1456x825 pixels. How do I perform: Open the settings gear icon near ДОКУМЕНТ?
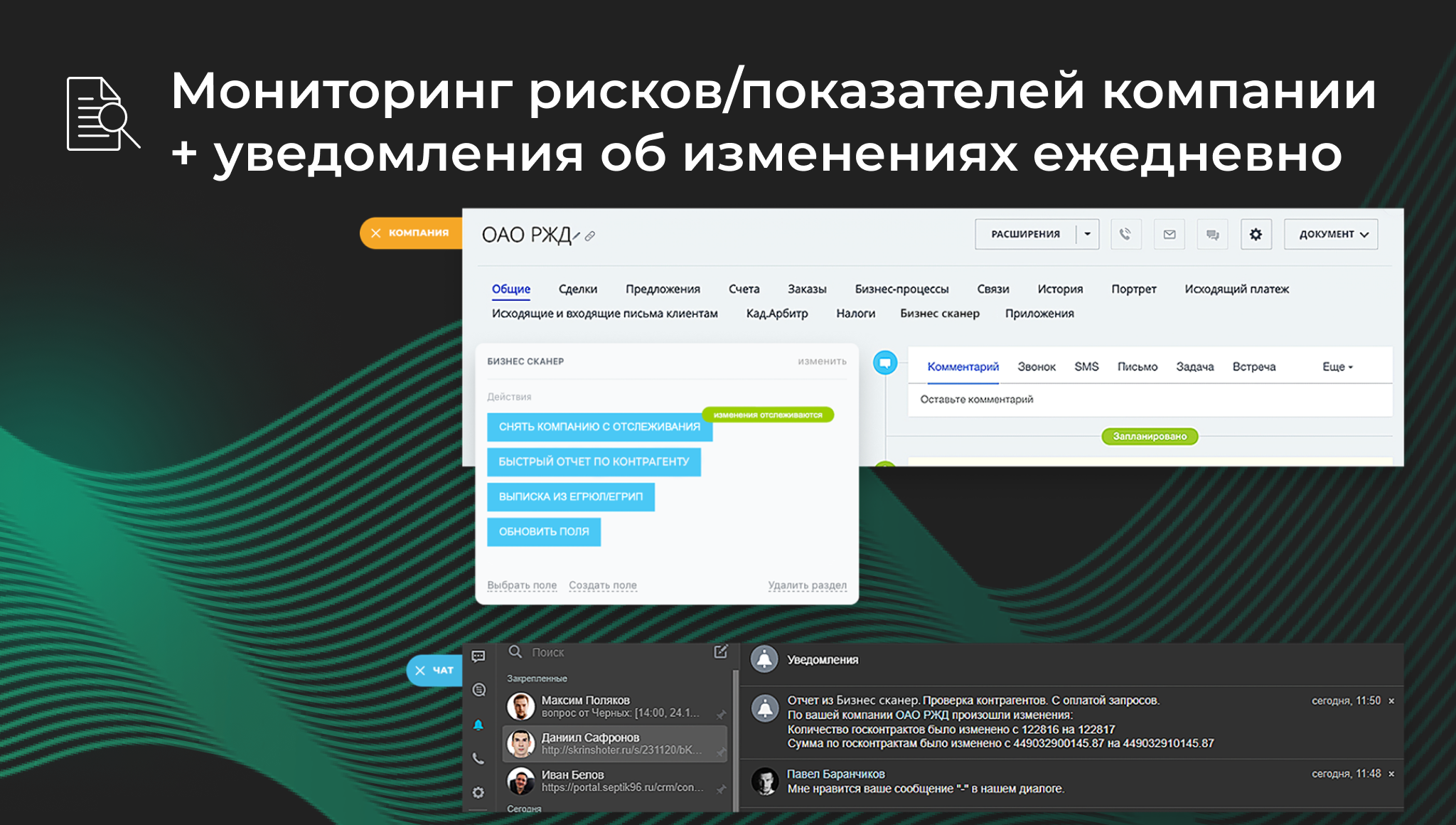coord(1256,234)
